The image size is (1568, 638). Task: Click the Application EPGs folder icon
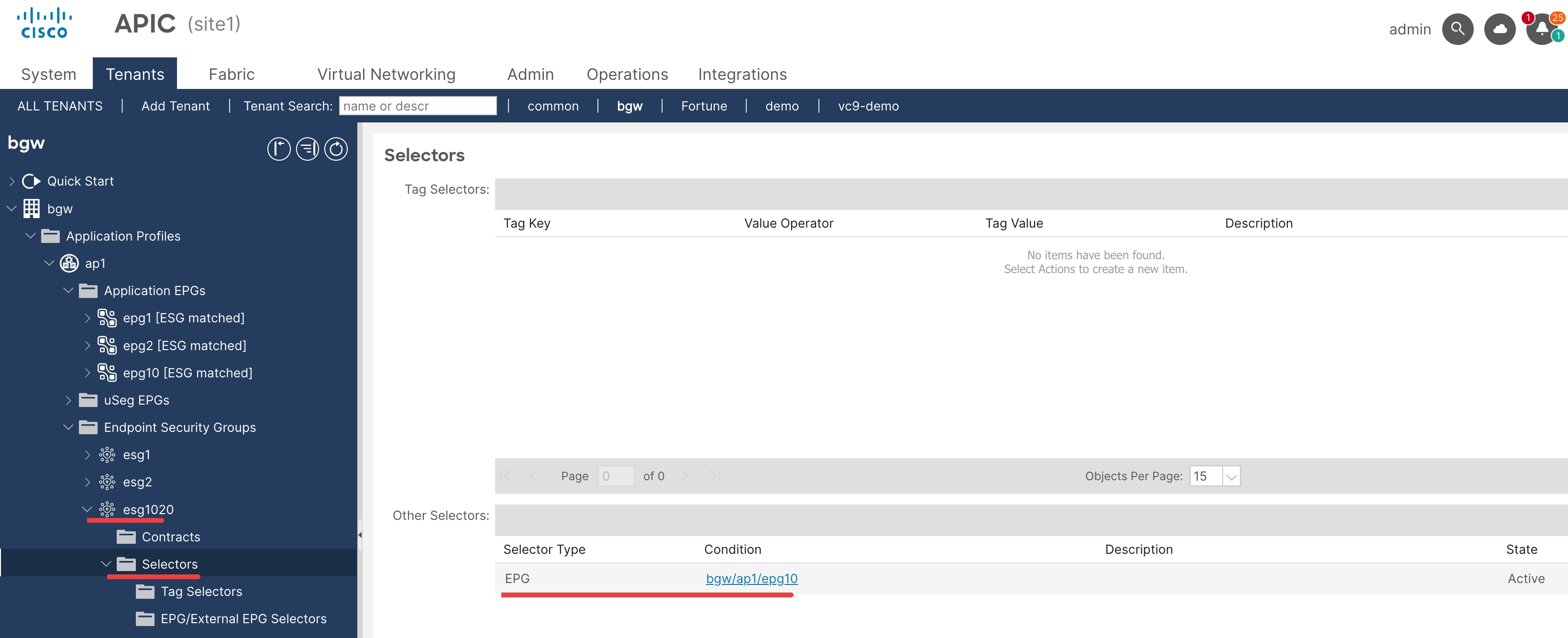point(88,290)
